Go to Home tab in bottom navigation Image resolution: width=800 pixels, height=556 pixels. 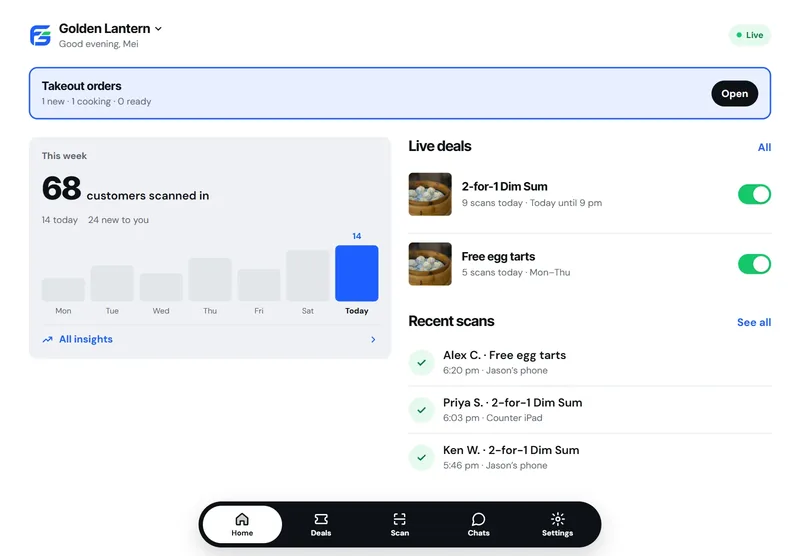pyautogui.click(x=242, y=524)
